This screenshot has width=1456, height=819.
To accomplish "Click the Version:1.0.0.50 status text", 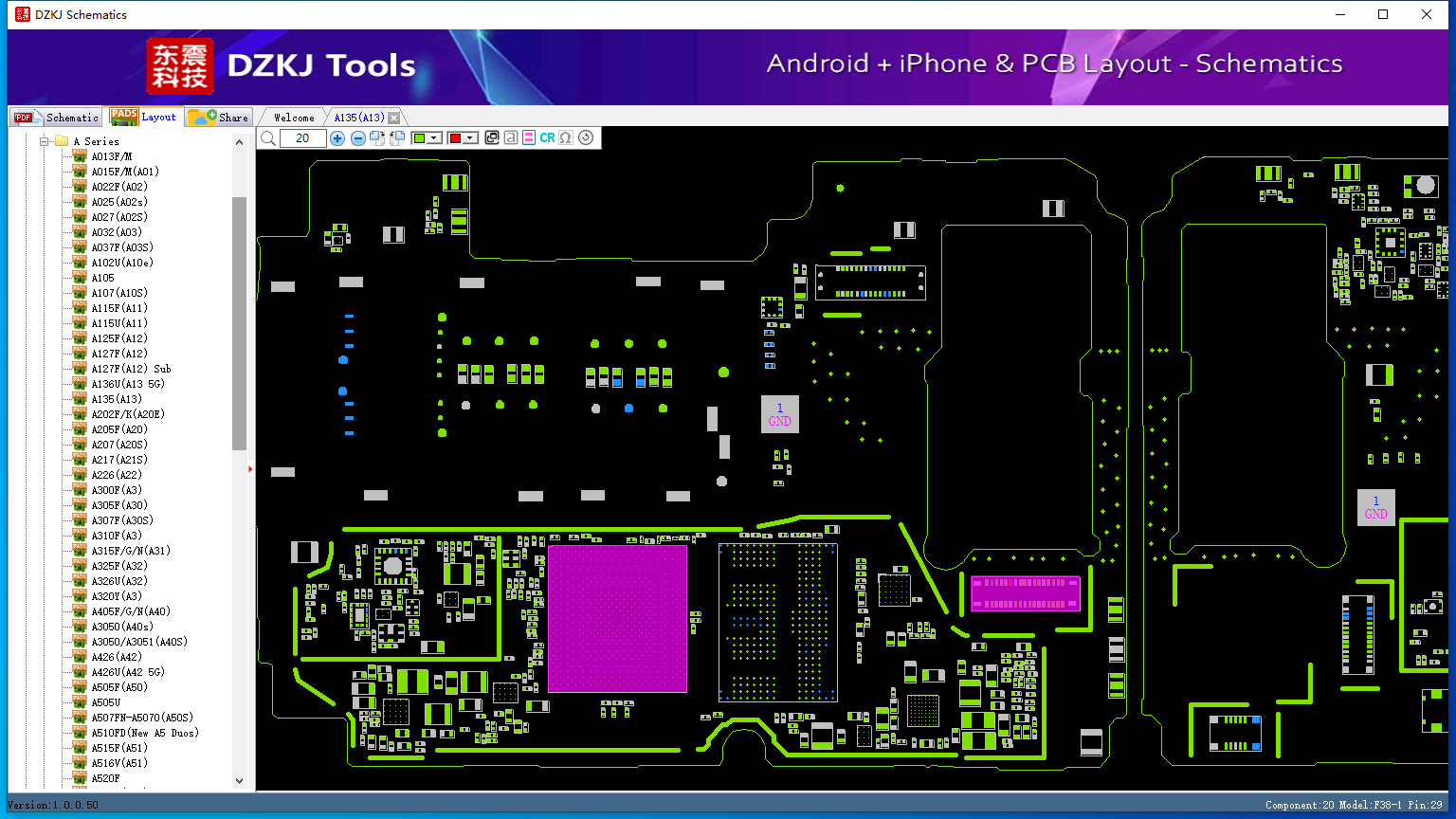I will coord(53,805).
